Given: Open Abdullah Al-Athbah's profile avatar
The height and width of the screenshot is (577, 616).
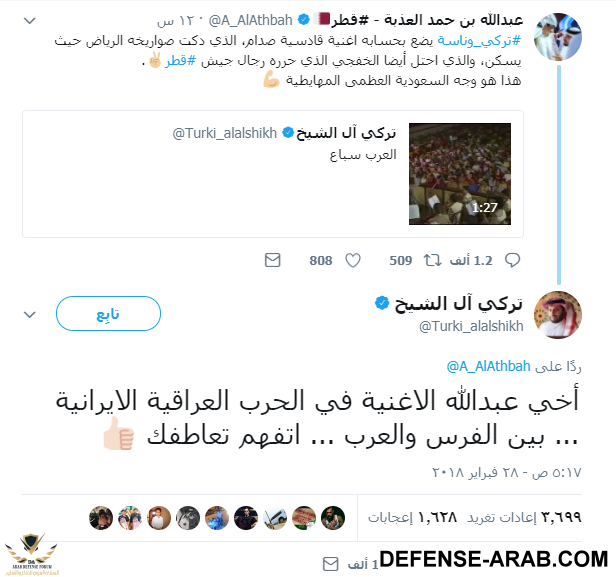Looking at the screenshot, I should point(558,37).
